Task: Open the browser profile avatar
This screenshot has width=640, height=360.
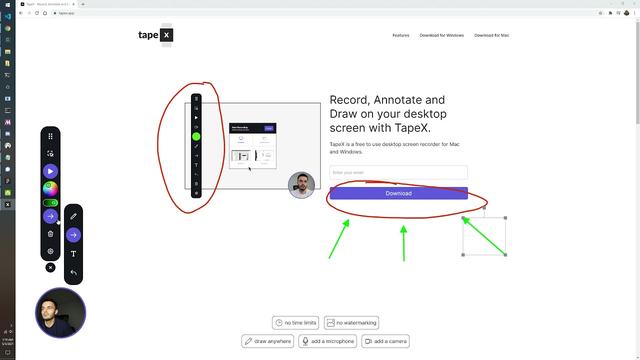Action: pos(627,13)
